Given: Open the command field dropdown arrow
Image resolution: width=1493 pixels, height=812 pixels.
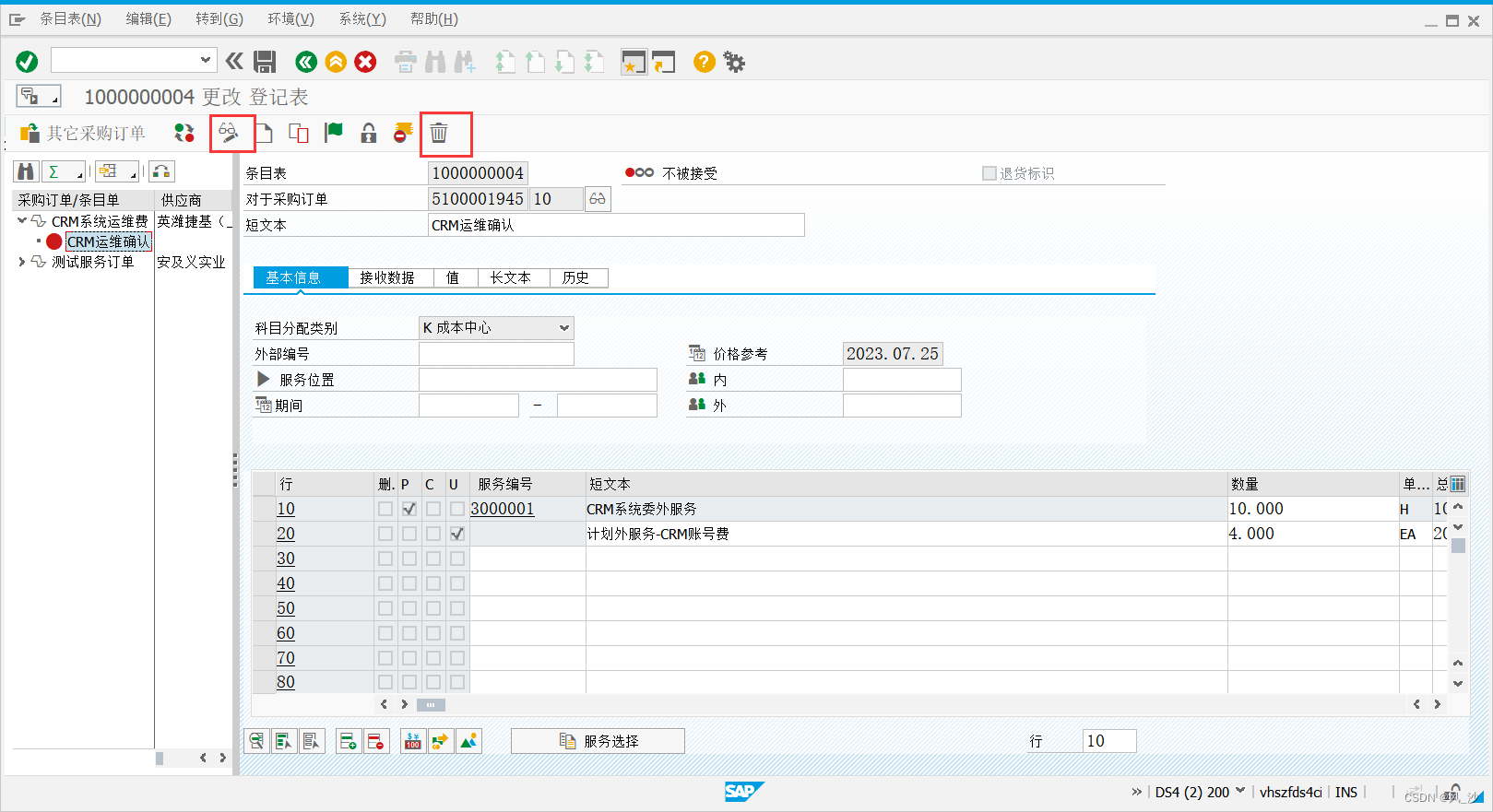Looking at the screenshot, I should [206, 61].
